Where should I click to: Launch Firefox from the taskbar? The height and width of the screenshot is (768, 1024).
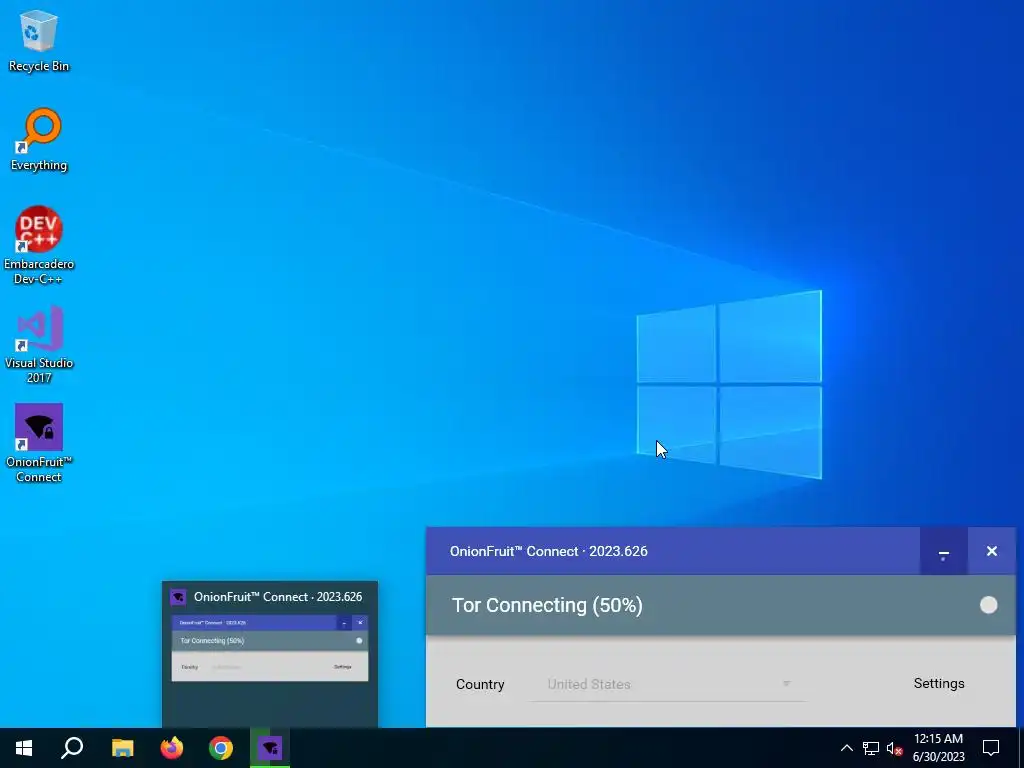pyautogui.click(x=172, y=748)
